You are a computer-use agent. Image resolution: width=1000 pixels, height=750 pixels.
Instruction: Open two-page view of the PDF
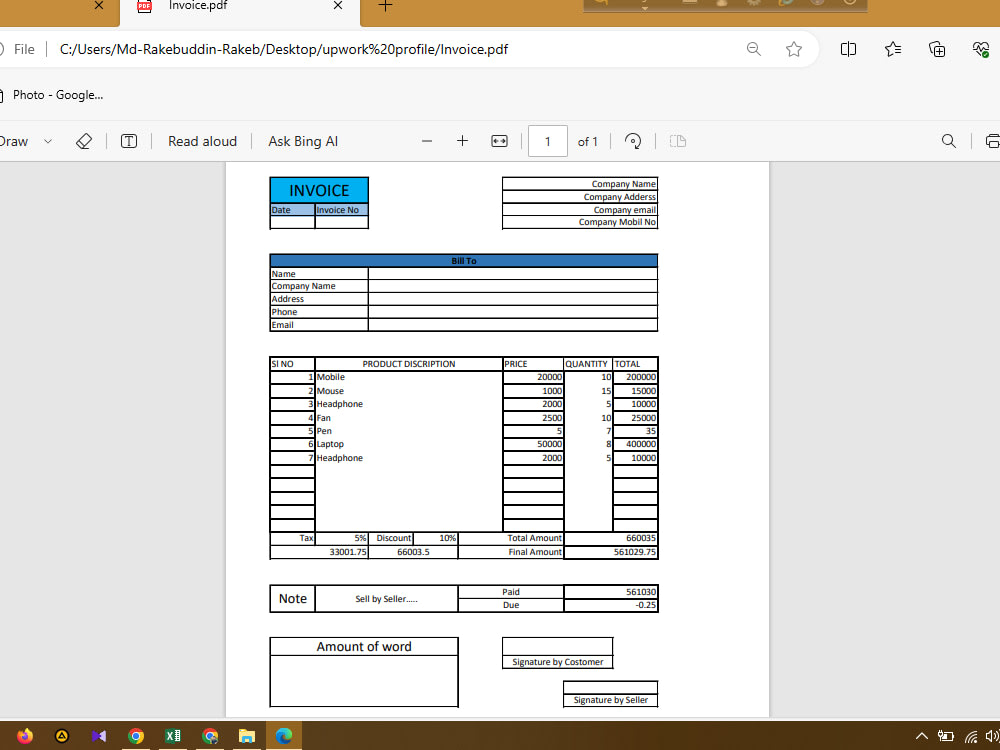point(678,141)
